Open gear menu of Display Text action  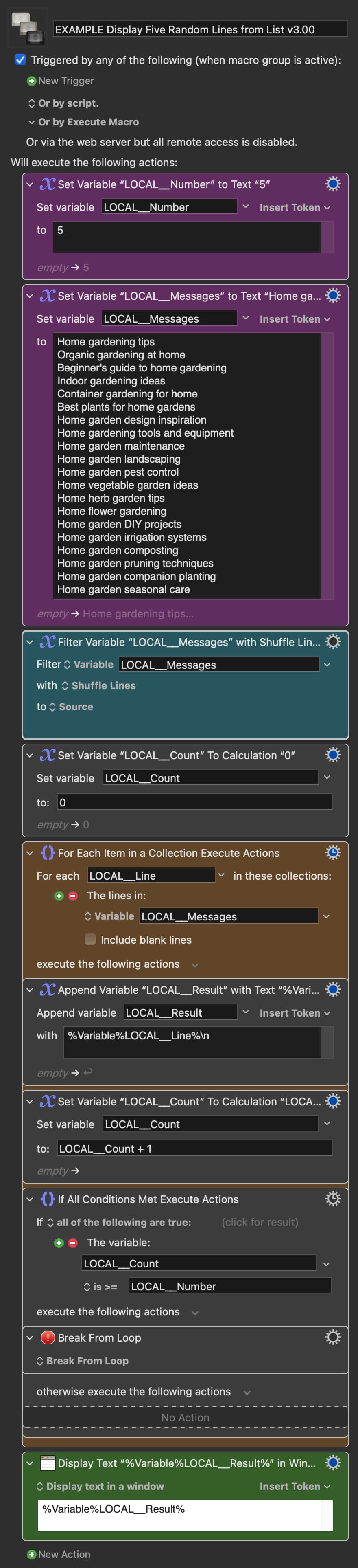pyautogui.click(x=332, y=1463)
